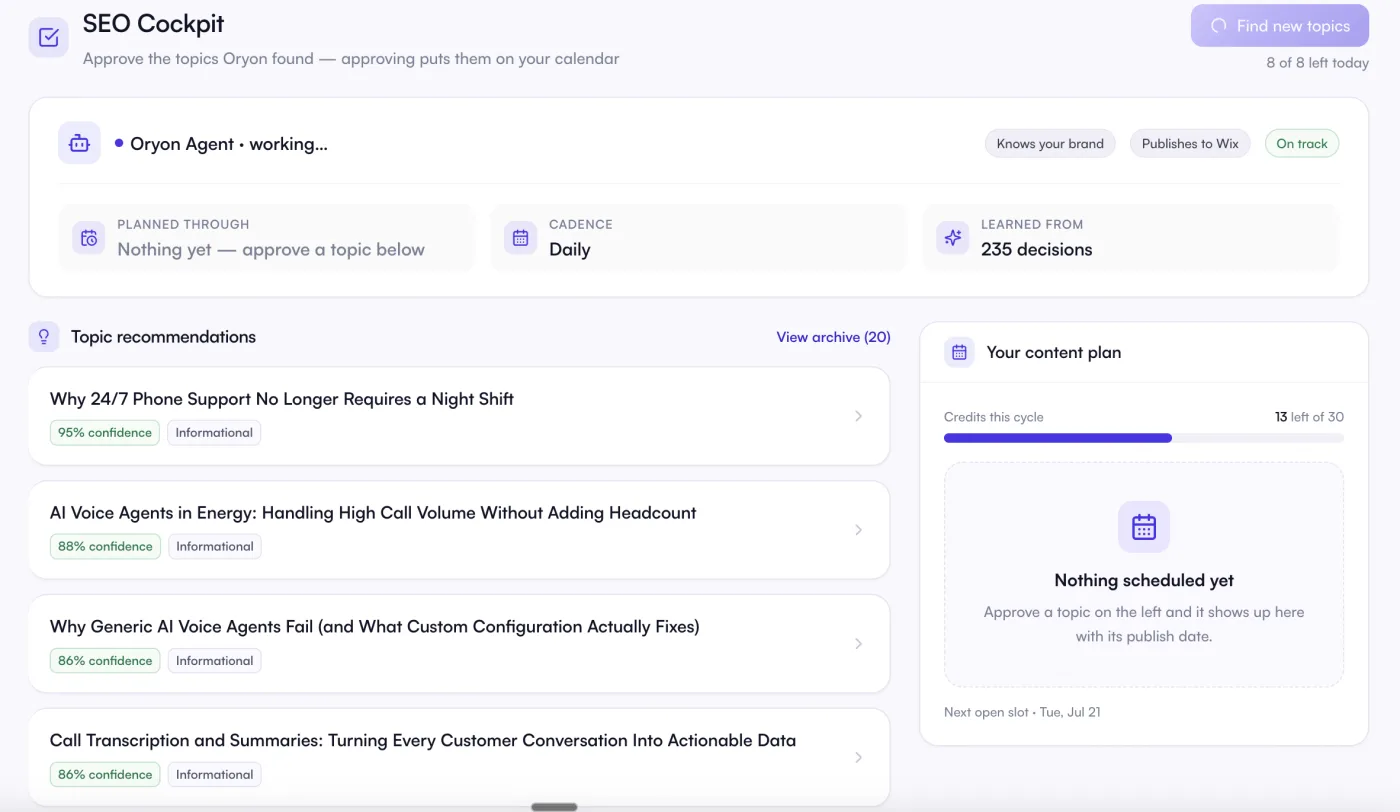The image size is (1400, 812).
Task: Click 86% confidence on Call Transcription card
Action: 105,775
